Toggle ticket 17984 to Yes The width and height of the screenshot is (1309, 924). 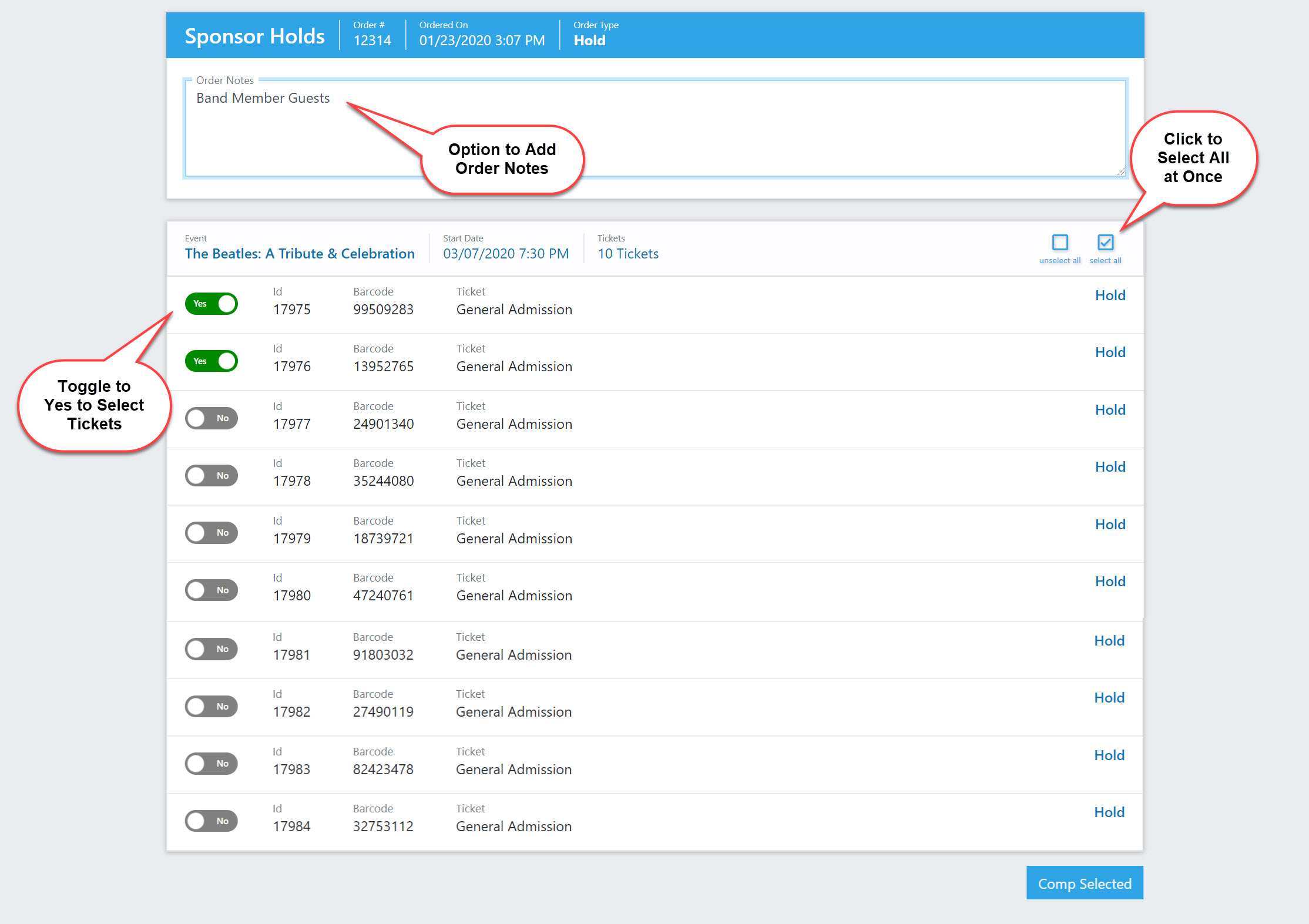(212, 821)
